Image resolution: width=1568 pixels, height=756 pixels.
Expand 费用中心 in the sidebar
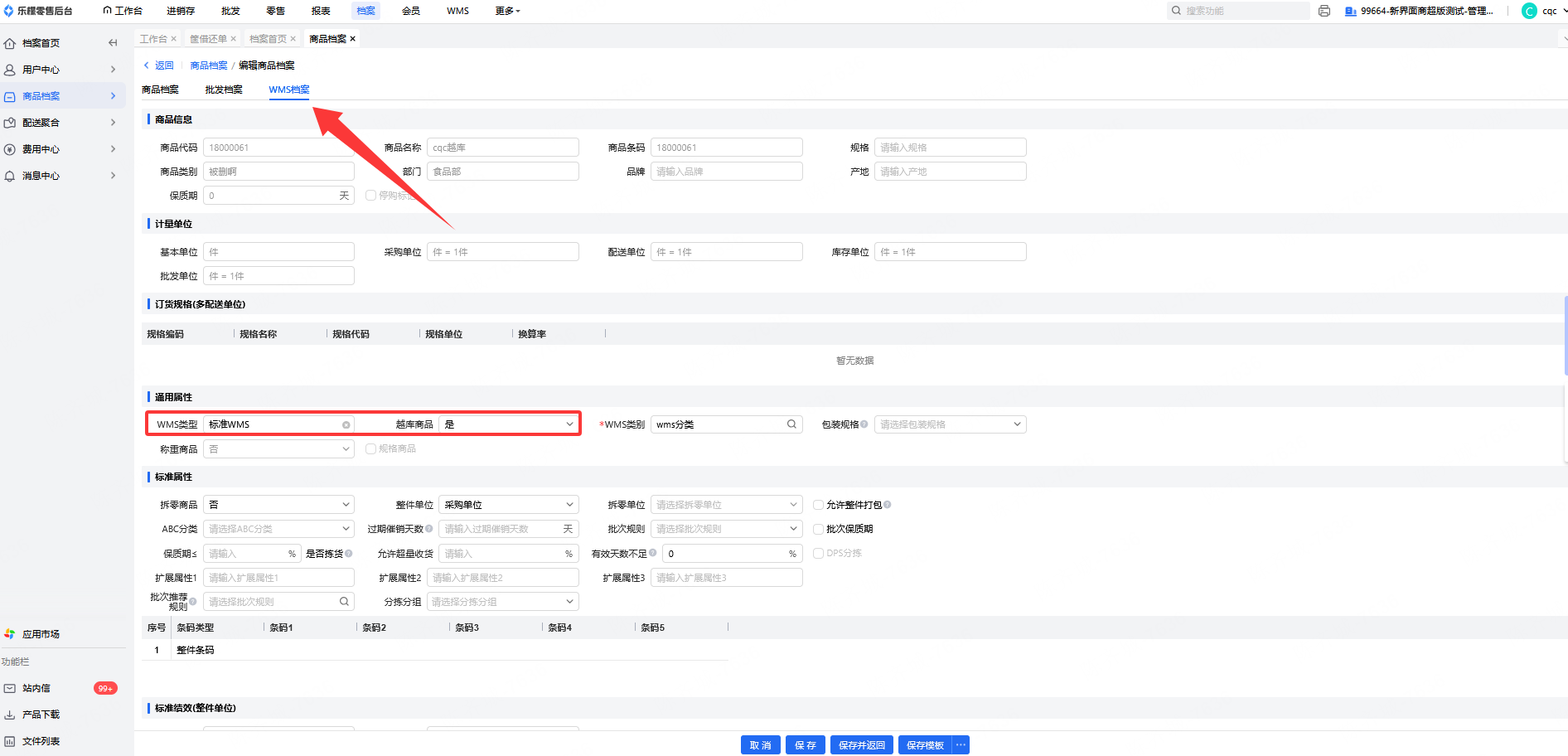[114, 149]
